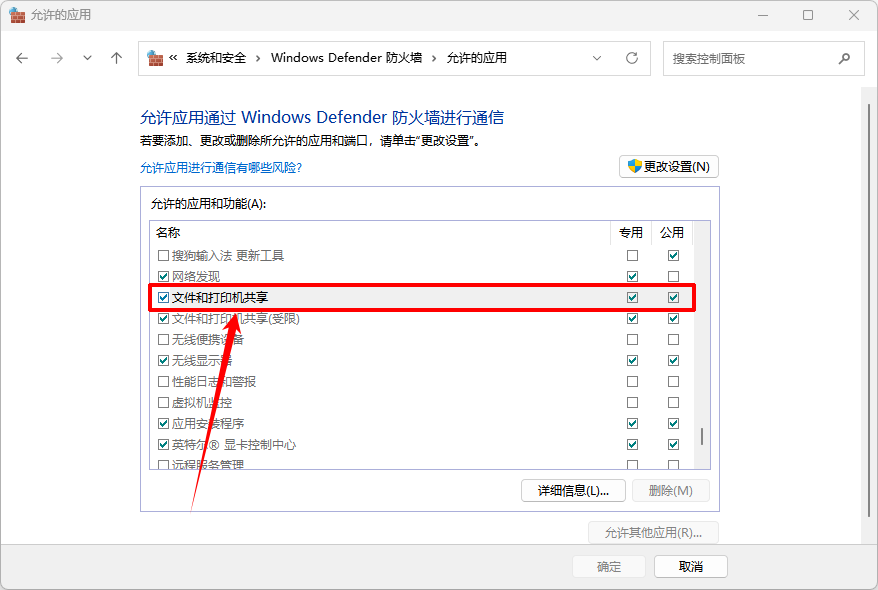Viewport: 878px width, 590px height.
Task: Uncheck the 应用安装程序 checkbox
Action: click(x=164, y=424)
